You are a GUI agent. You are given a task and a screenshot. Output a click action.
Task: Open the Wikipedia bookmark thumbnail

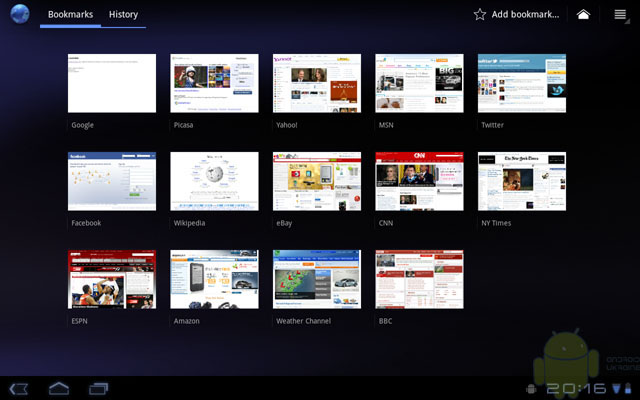(x=214, y=181)
